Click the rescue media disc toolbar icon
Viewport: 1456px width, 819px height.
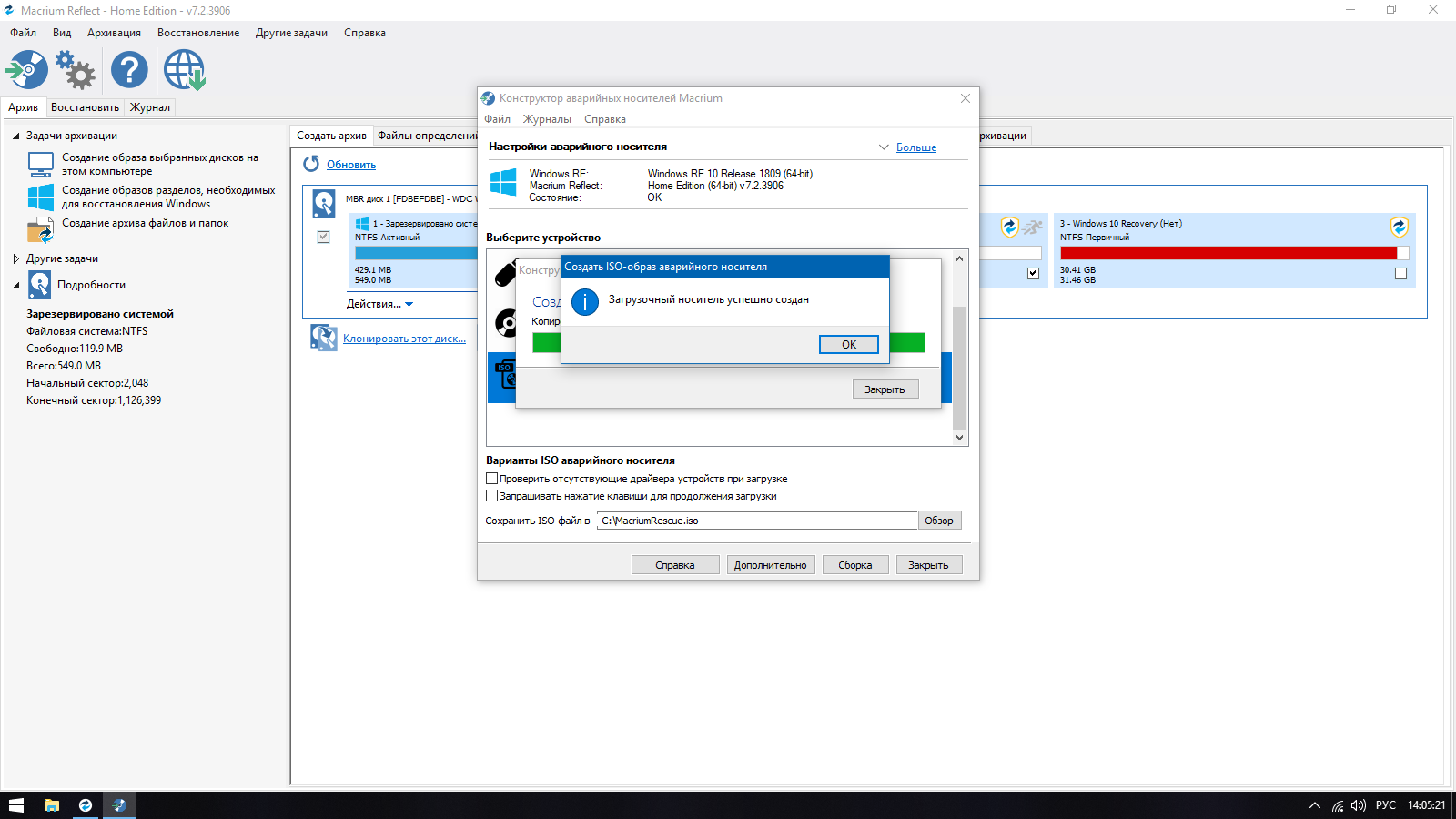pos(26,70)
